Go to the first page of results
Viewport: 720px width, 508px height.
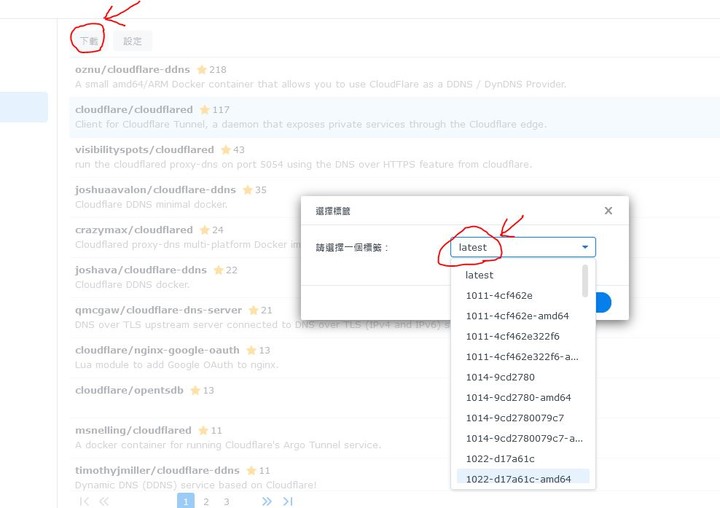84,501
